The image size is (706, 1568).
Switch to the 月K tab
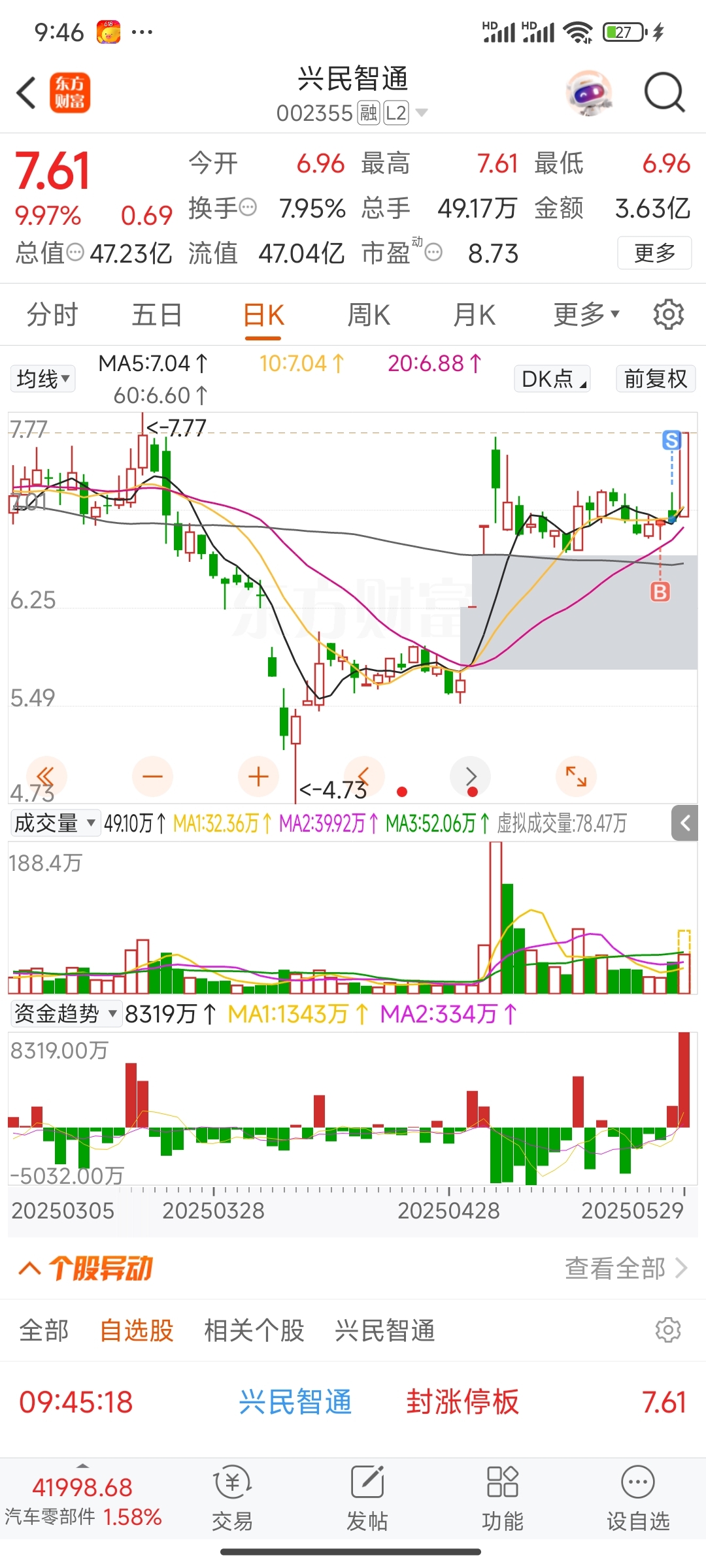pyautogui.click(x=475, y=315)
